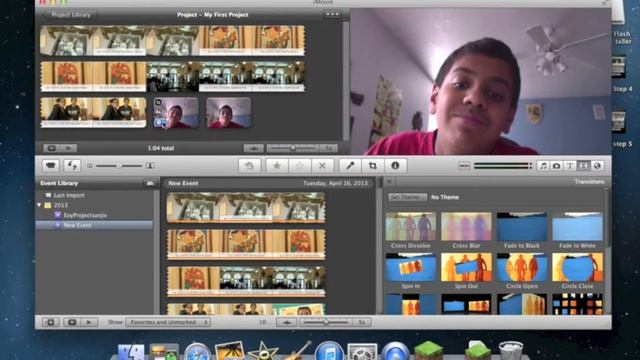The height and width of the screenshot is (360, 640).
Task: Select the EoyProjectsanjiv event
Action: pos(85,215)
